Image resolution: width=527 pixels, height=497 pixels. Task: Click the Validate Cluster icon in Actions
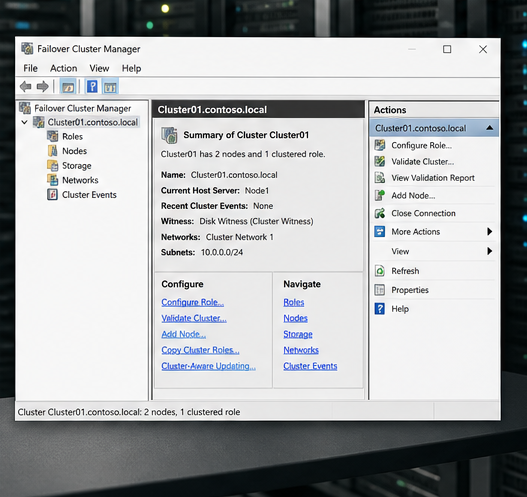pos(380,162)
